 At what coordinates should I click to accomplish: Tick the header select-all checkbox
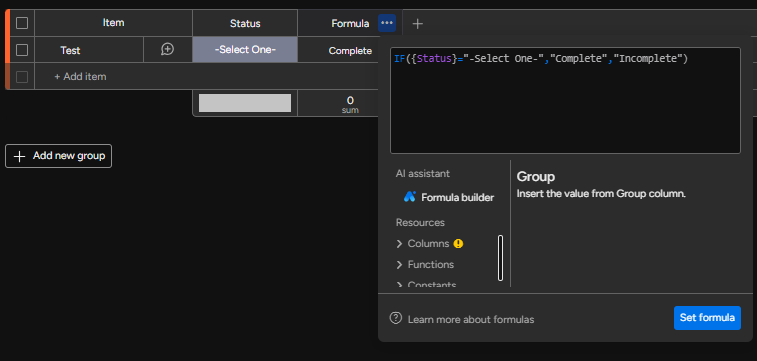(22, 23)
